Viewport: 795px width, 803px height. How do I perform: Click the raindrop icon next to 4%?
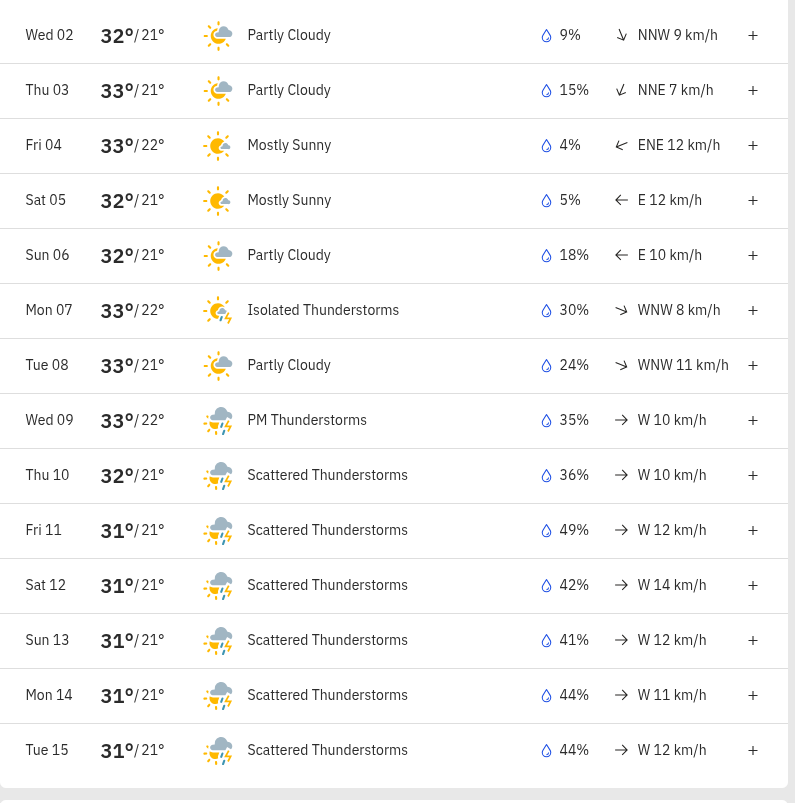(x=546, y=146)
